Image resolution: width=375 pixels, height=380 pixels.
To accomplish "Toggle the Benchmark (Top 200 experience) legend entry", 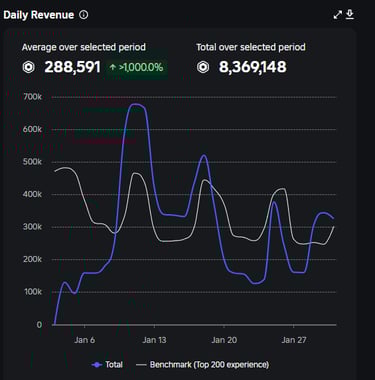I will click(203, 365).
